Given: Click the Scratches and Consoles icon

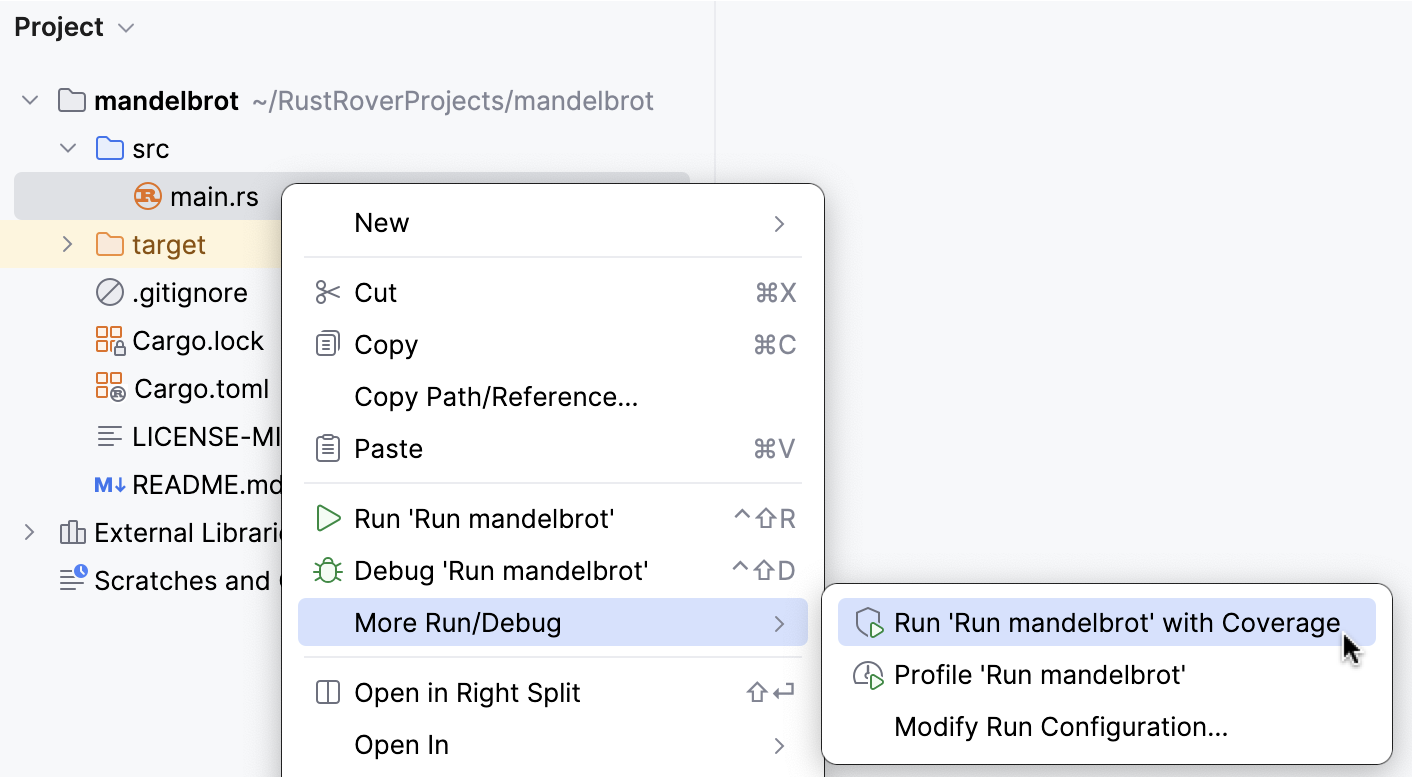Looking at the screenshot, I should coord(72,580).
